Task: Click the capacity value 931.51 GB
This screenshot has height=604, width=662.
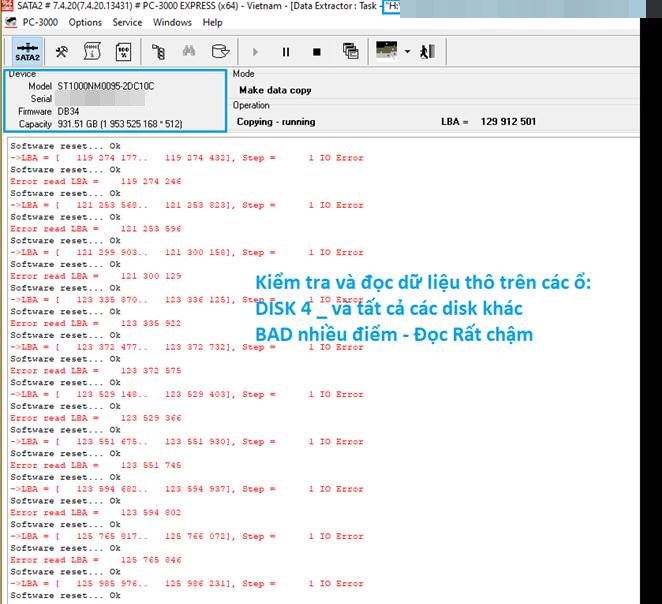Action: click(x=119, y=124)
